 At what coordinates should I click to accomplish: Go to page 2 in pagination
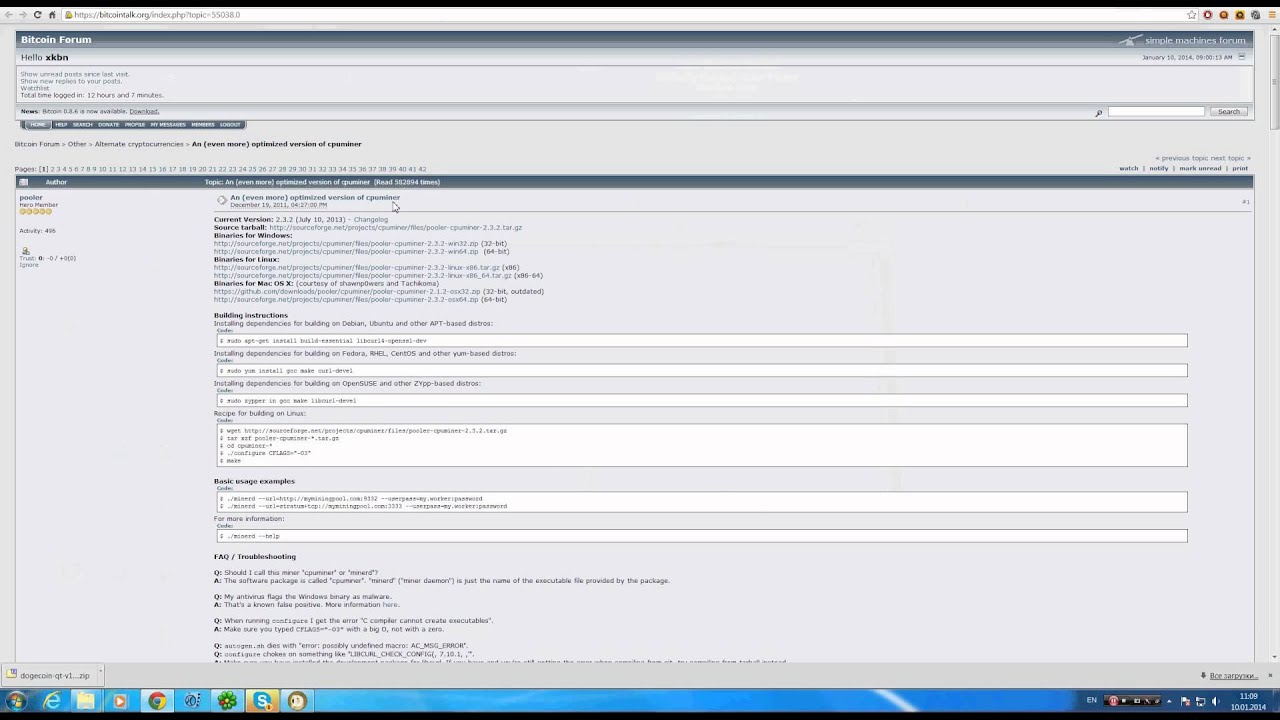53,169
